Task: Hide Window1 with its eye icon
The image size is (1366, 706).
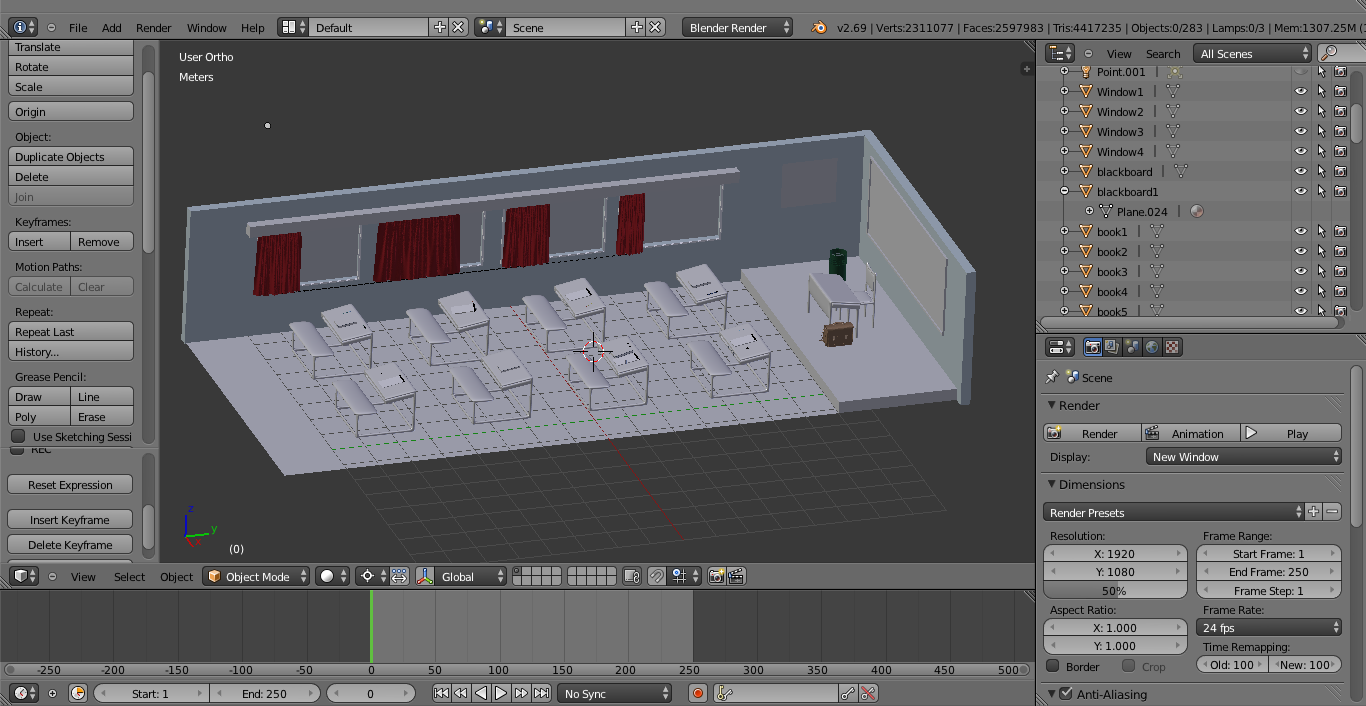Action: coord(1301,91)
